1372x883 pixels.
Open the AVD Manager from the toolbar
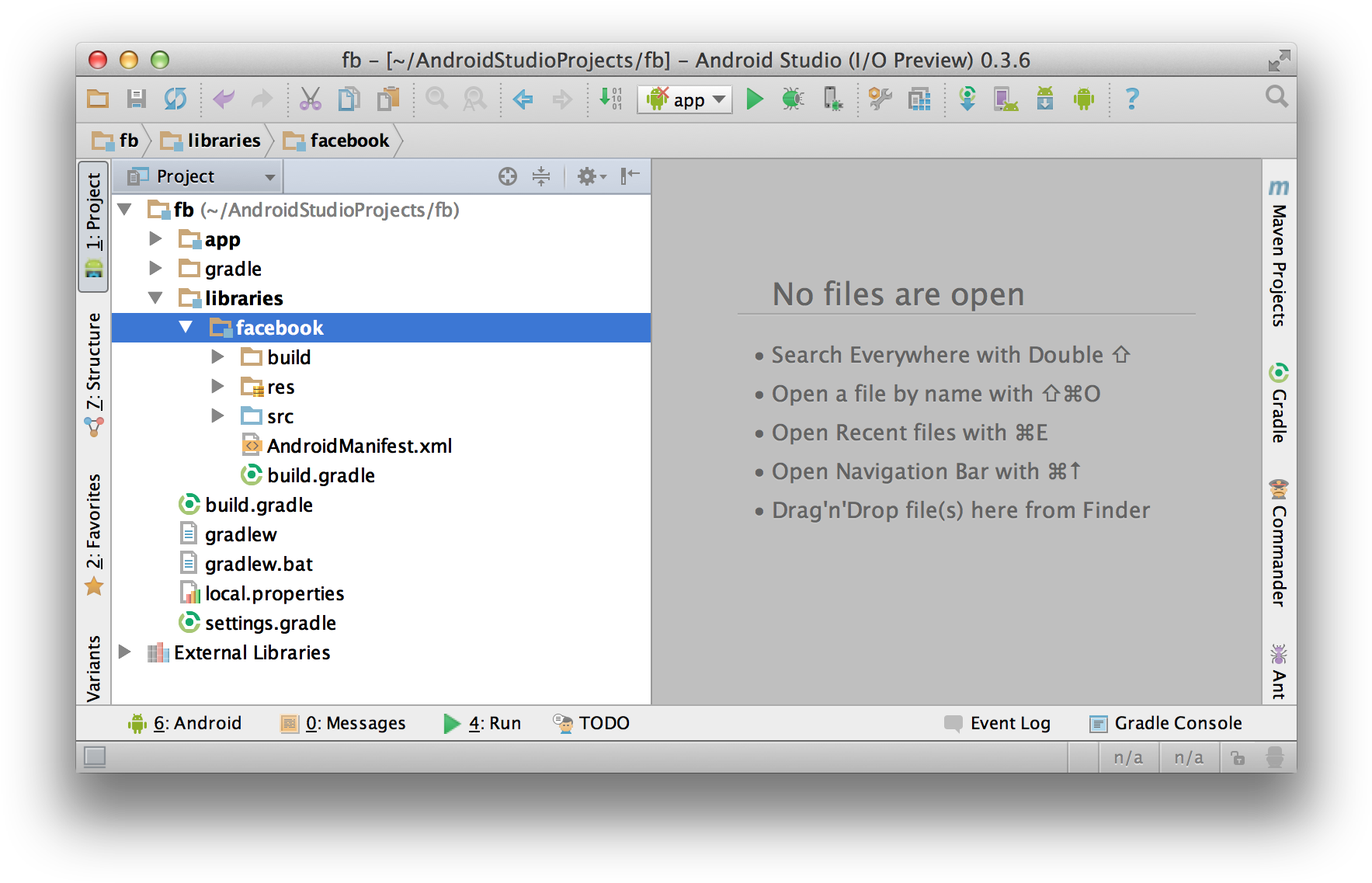point(1006,99)
